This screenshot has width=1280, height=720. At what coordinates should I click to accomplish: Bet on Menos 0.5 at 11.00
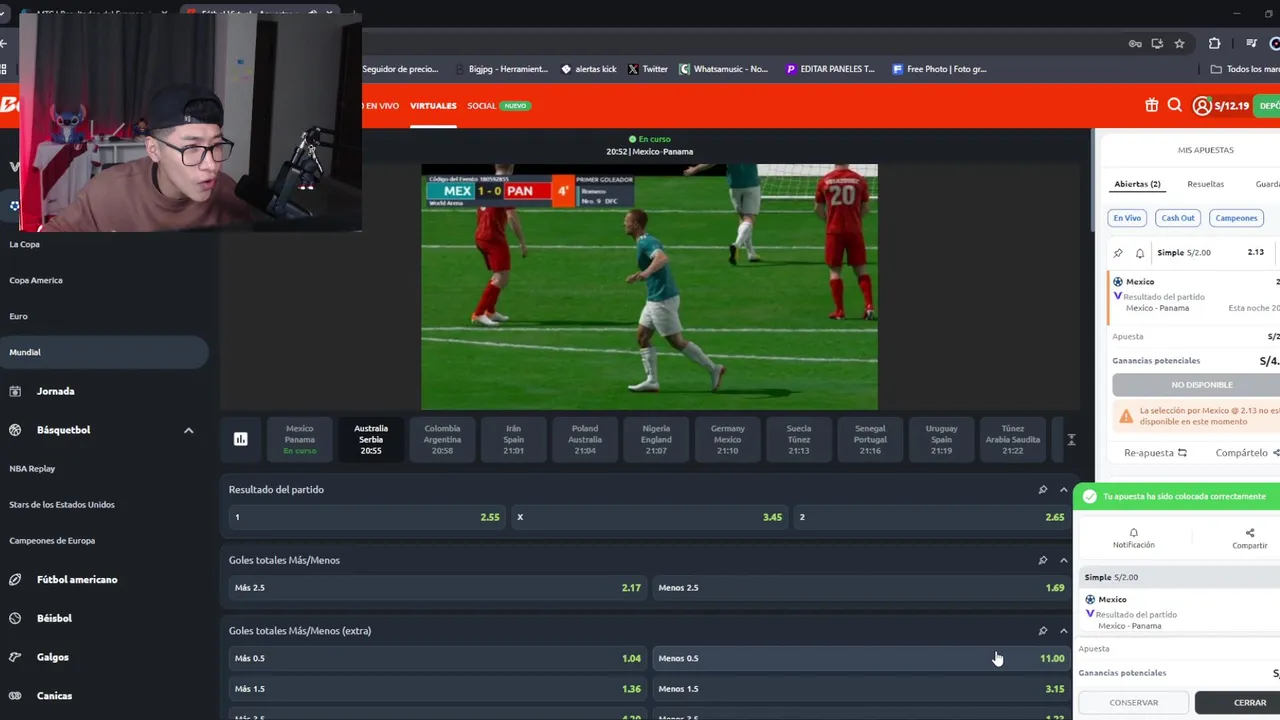coord(861,658)
